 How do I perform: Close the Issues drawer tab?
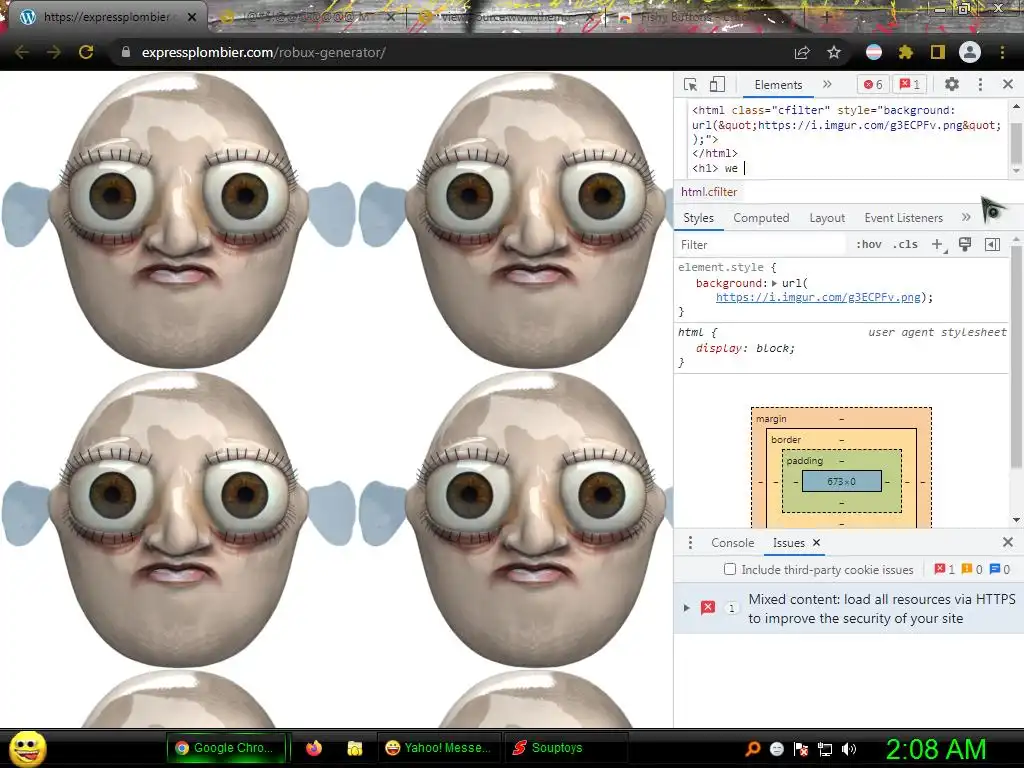click(x=816, y=543)
